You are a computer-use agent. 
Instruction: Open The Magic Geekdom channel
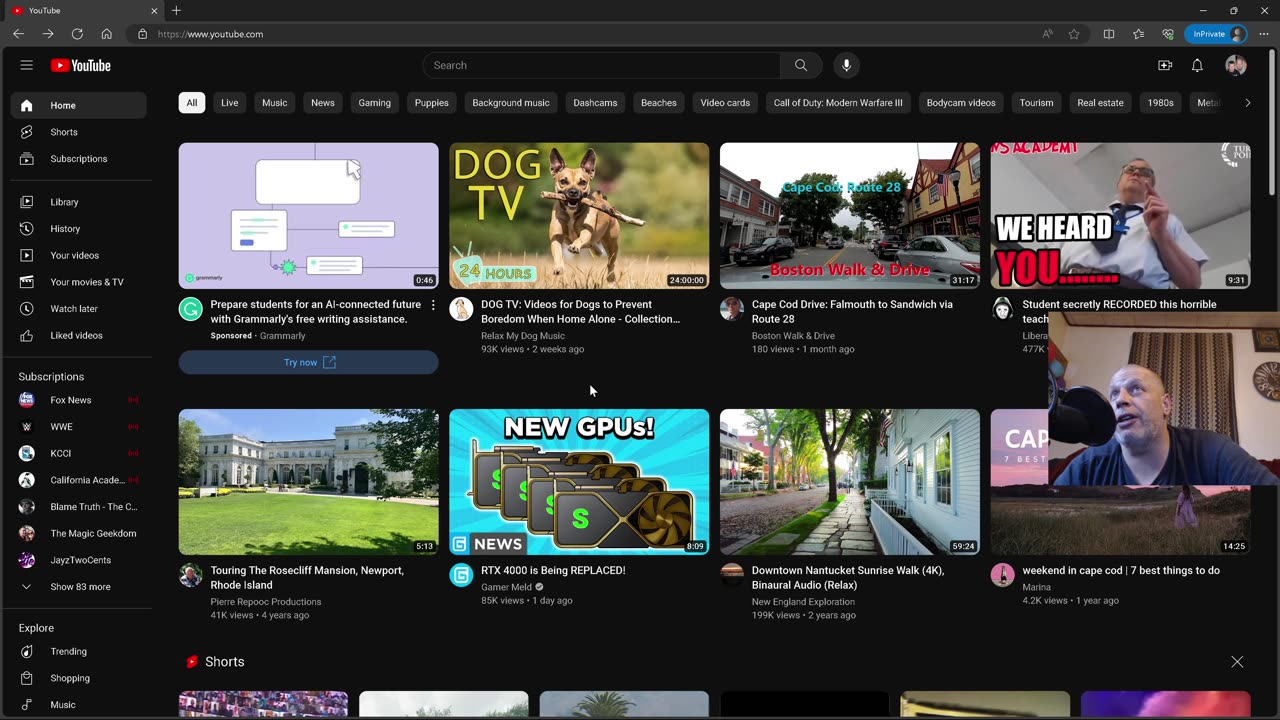[79, 533]
